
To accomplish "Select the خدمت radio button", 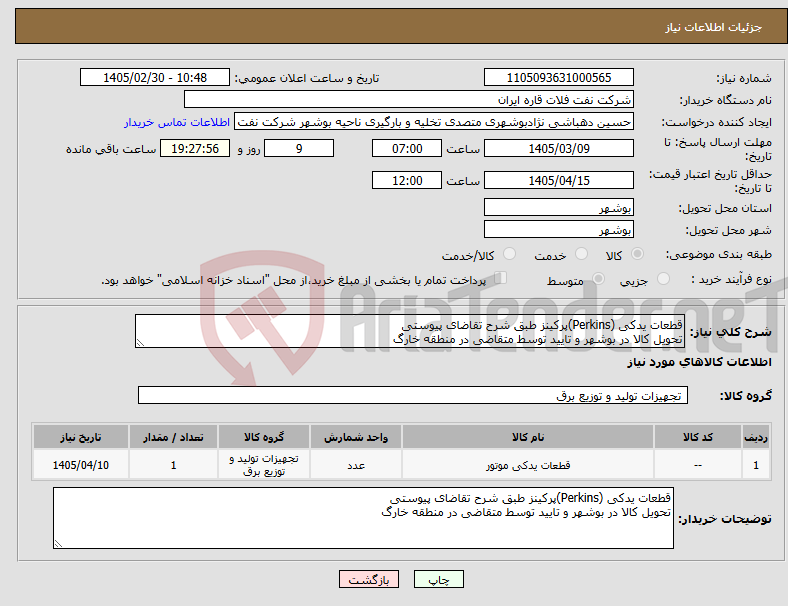I will (x=581, y=254).
